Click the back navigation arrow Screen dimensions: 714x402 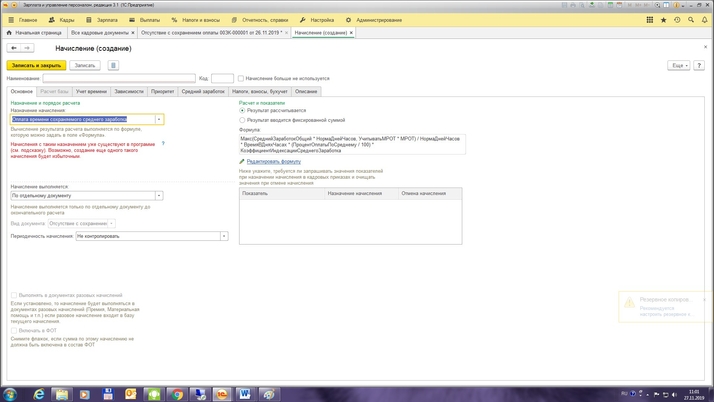[14, 48]
